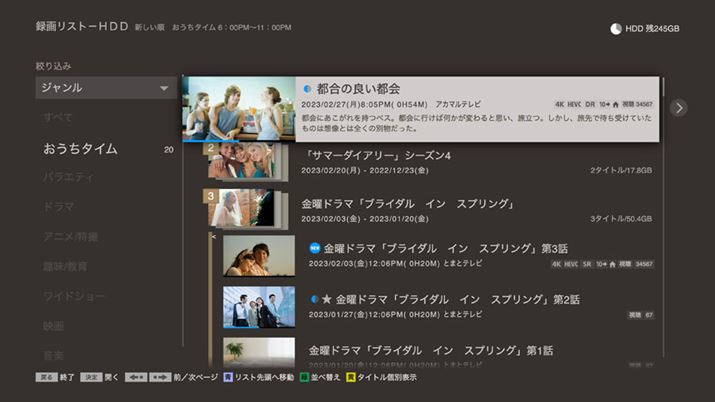Click number 3 badge on ブライダル group thumbnail
This screenshot has height=402, width=715.
(210, 196)
